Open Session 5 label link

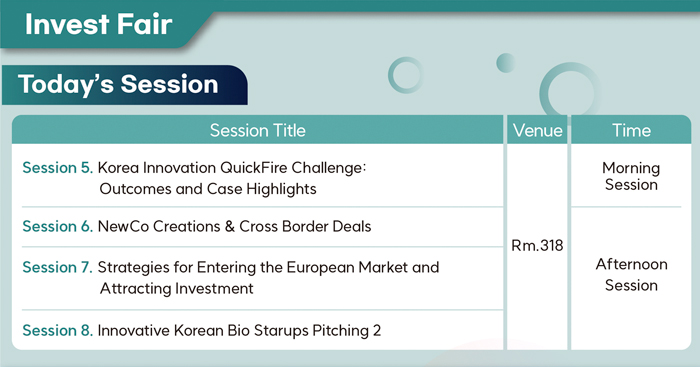tap(58, 168)
